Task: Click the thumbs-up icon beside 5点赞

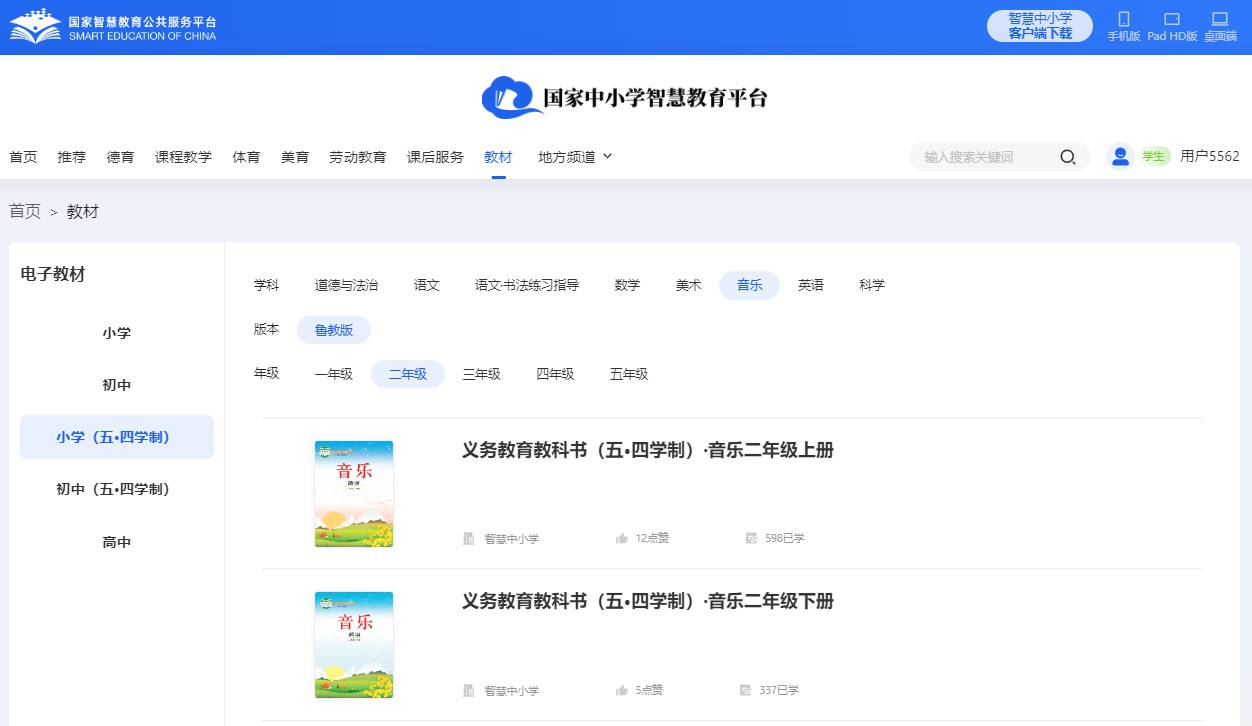Action: tap(622, 690)
